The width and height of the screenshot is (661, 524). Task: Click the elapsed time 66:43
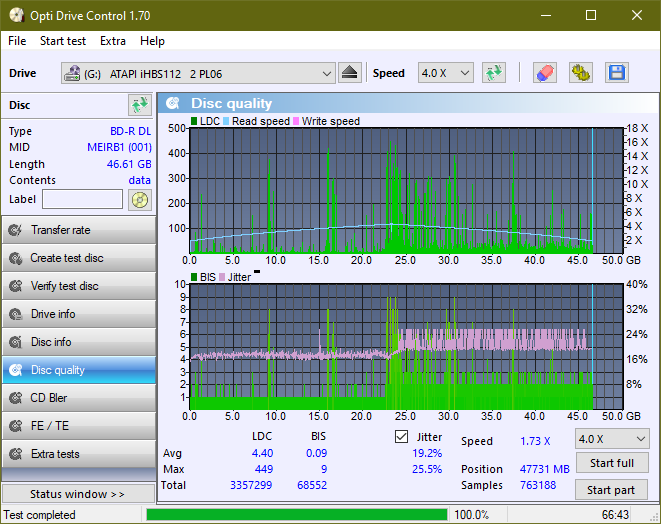click(615, 515)
